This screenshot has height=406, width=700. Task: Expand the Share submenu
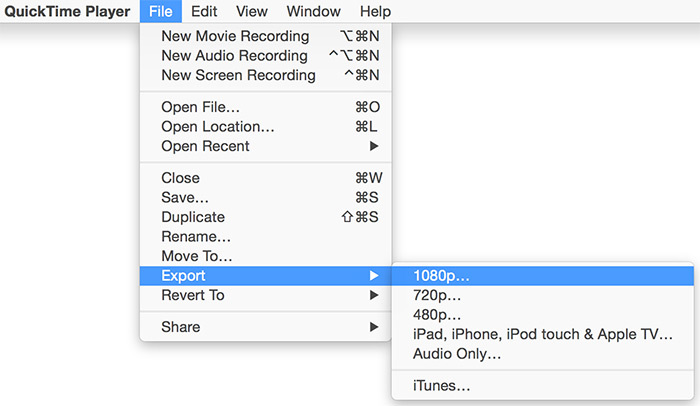pos(266,327)
